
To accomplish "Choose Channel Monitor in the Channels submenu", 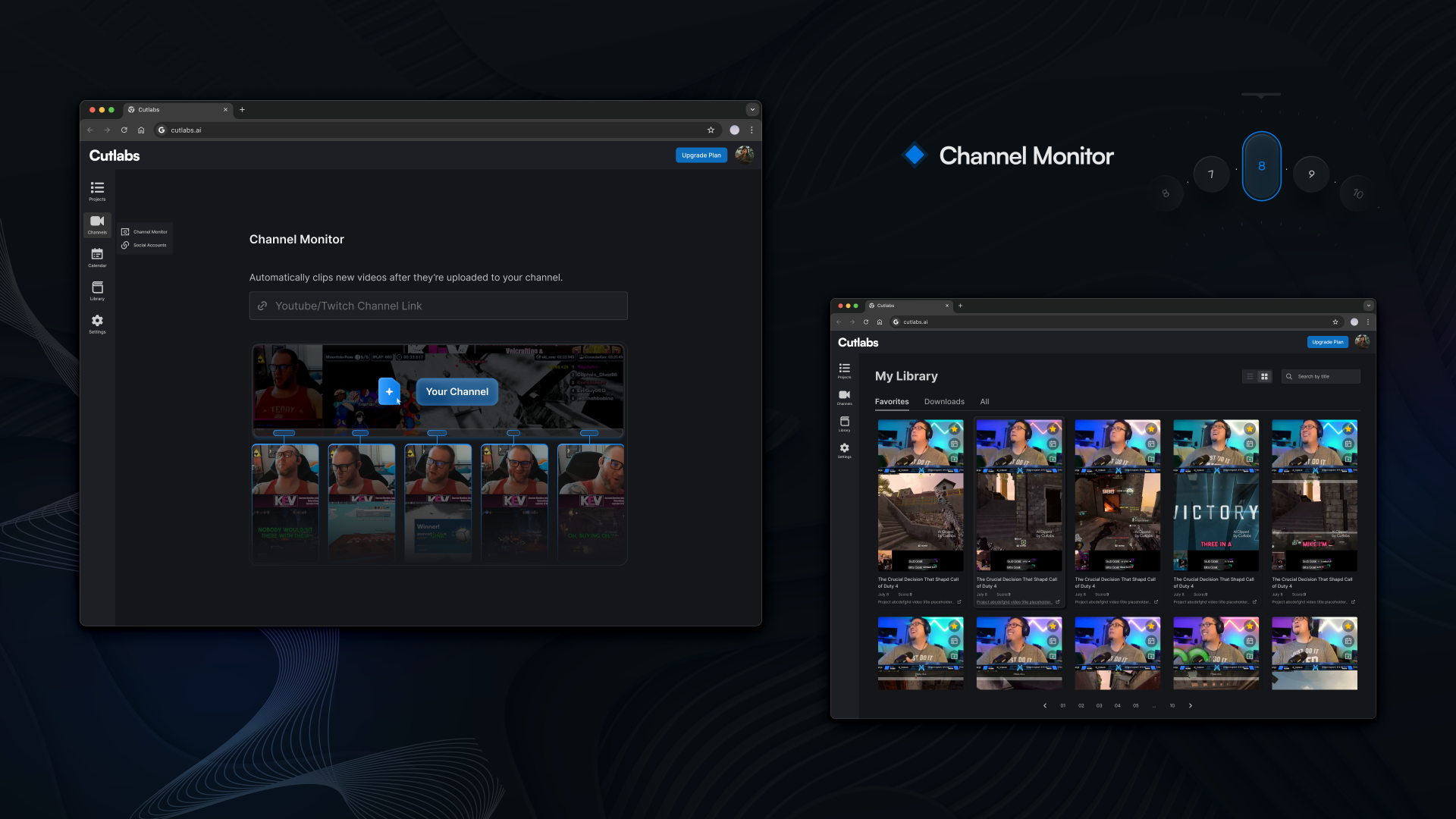I will [x=145, y=232].
